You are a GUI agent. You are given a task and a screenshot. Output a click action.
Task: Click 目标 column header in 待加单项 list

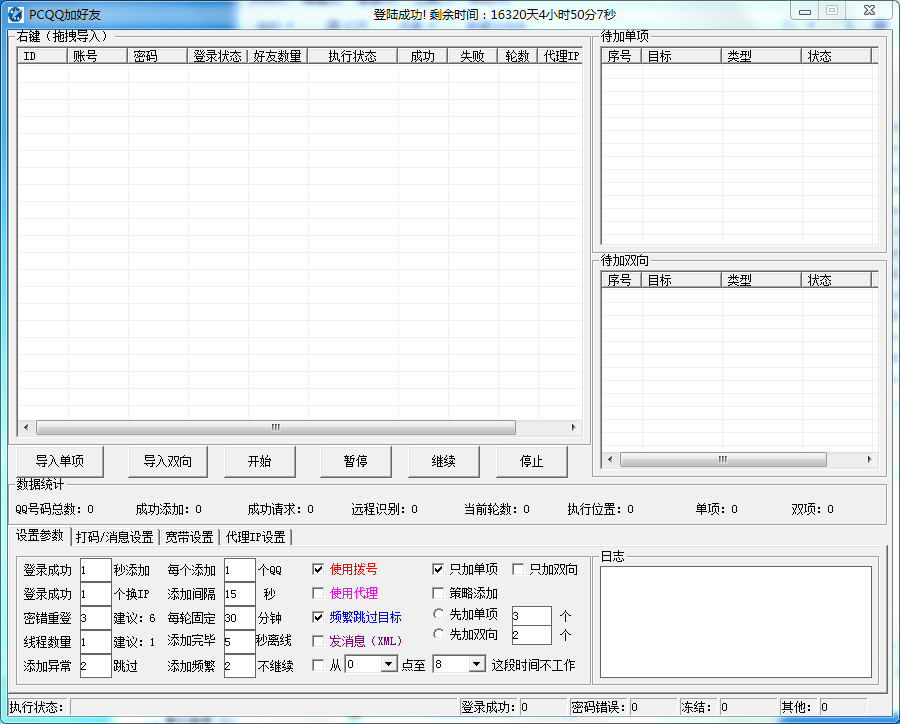(681, 56)
